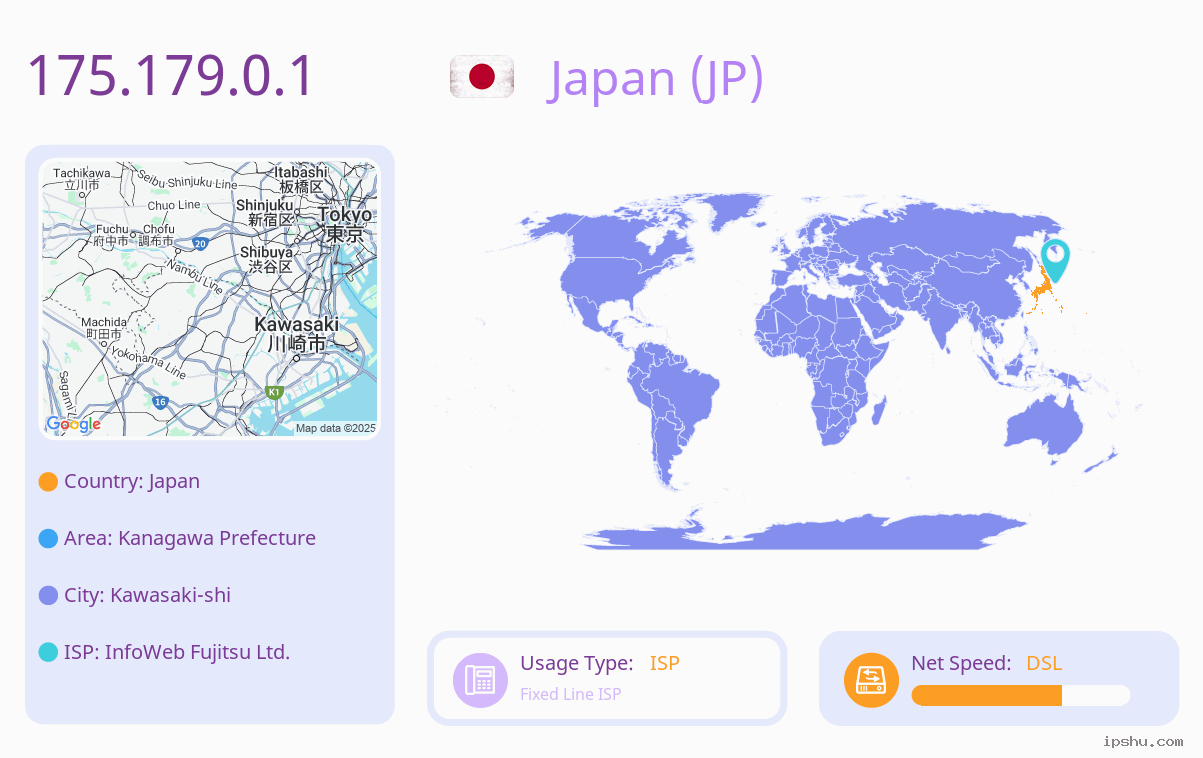Click the ISP: InfoWeb Fujitsu Ltd. text
This screenshot has height=758, width=1203.
tap(177, 652)
